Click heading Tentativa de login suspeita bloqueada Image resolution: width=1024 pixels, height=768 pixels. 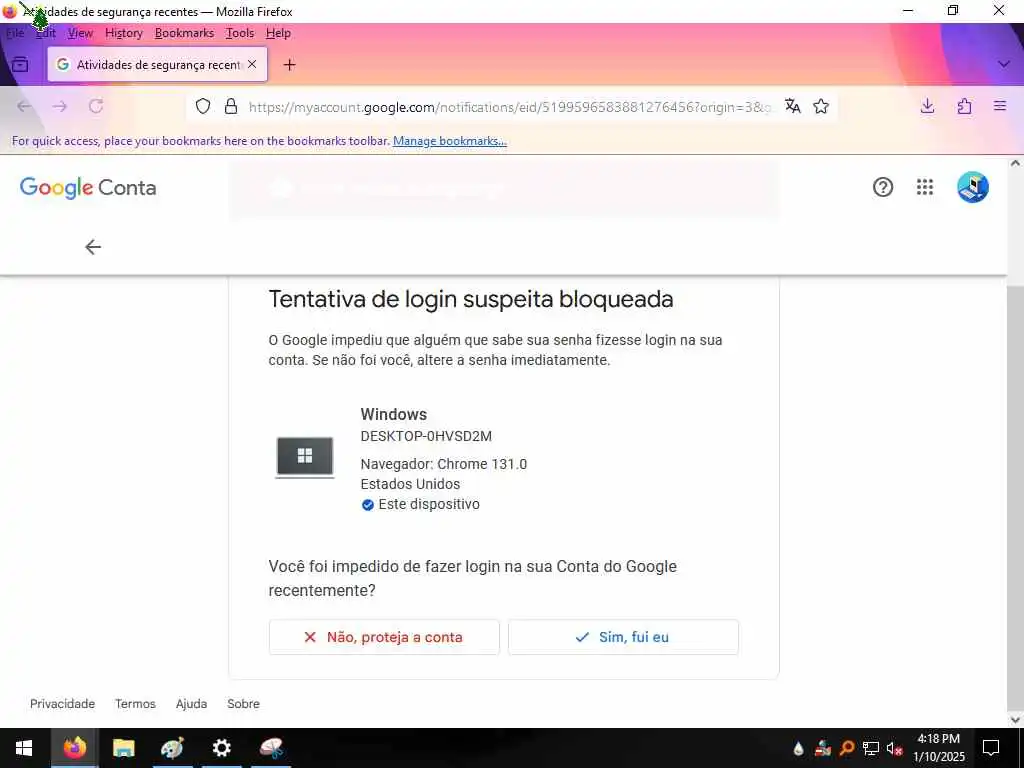tap(471, 299)
